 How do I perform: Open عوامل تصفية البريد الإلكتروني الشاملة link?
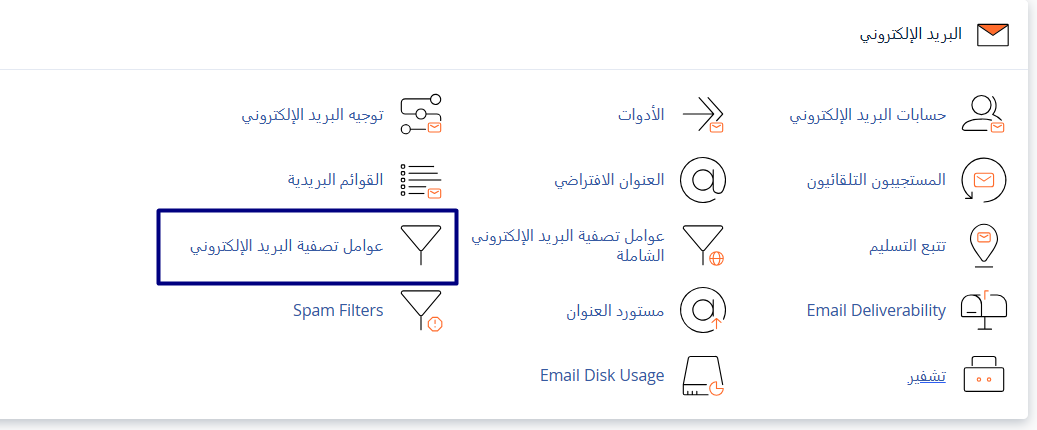tap(569, 246)
